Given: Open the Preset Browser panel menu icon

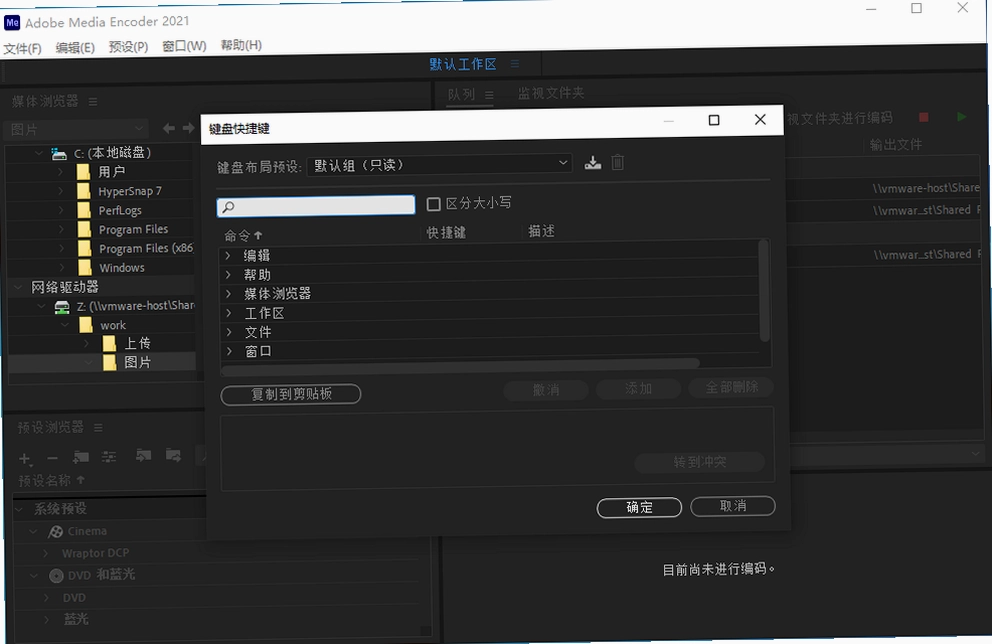Looking at the screenshot, I should [98, 428].
